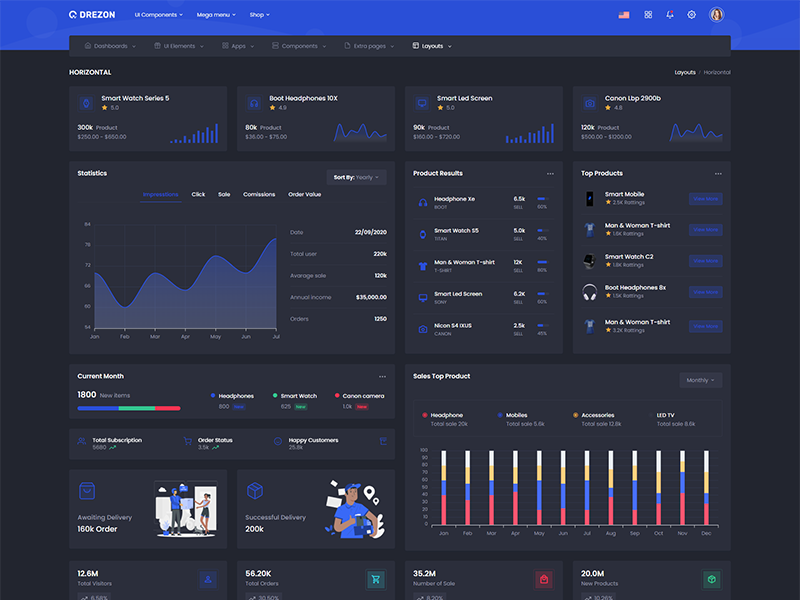Switch to the Click statistics tab
The width and height of the screenshot is (800, 600).
click(198, 194)
